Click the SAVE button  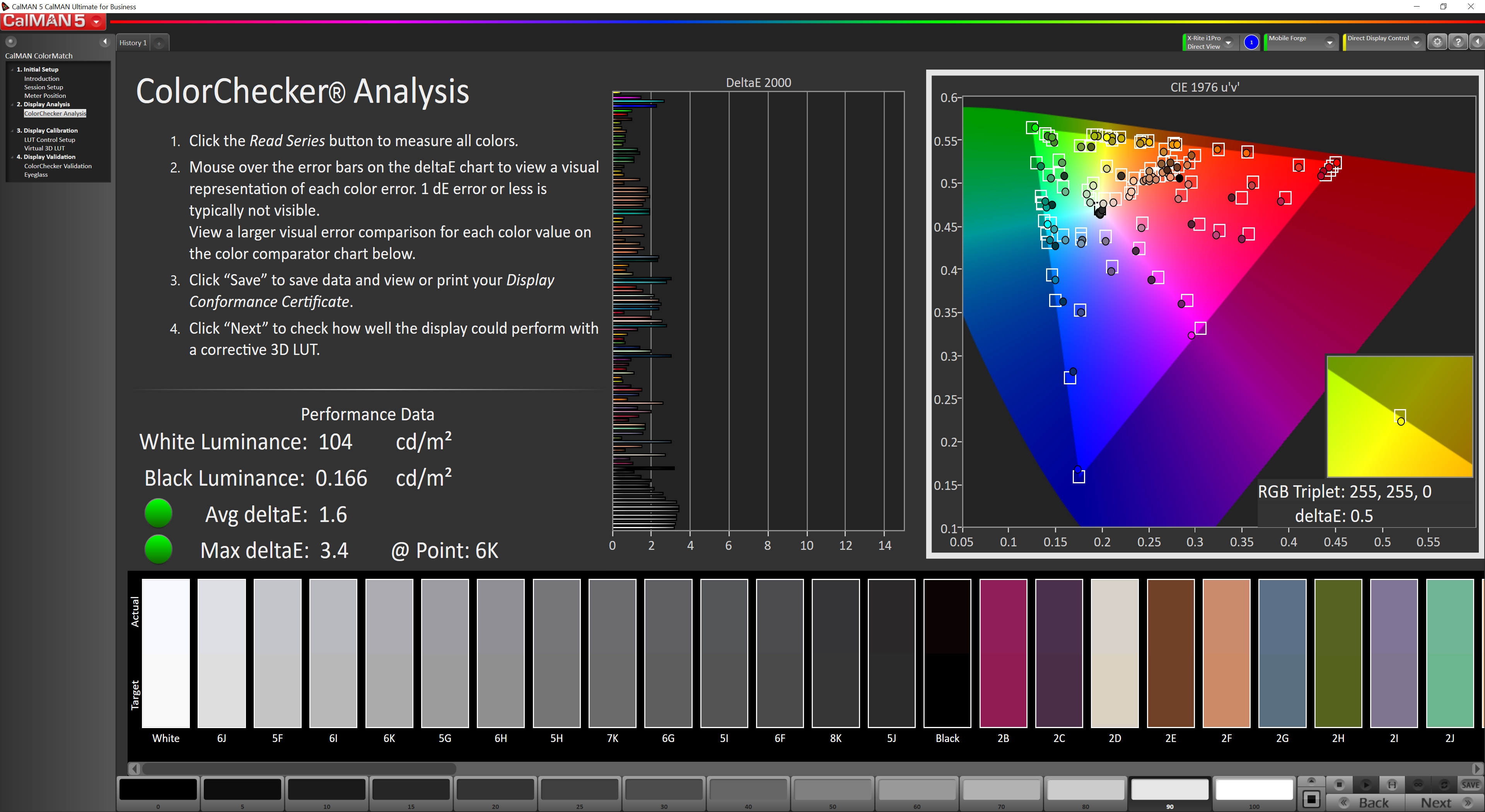(x=1470, y=784)
